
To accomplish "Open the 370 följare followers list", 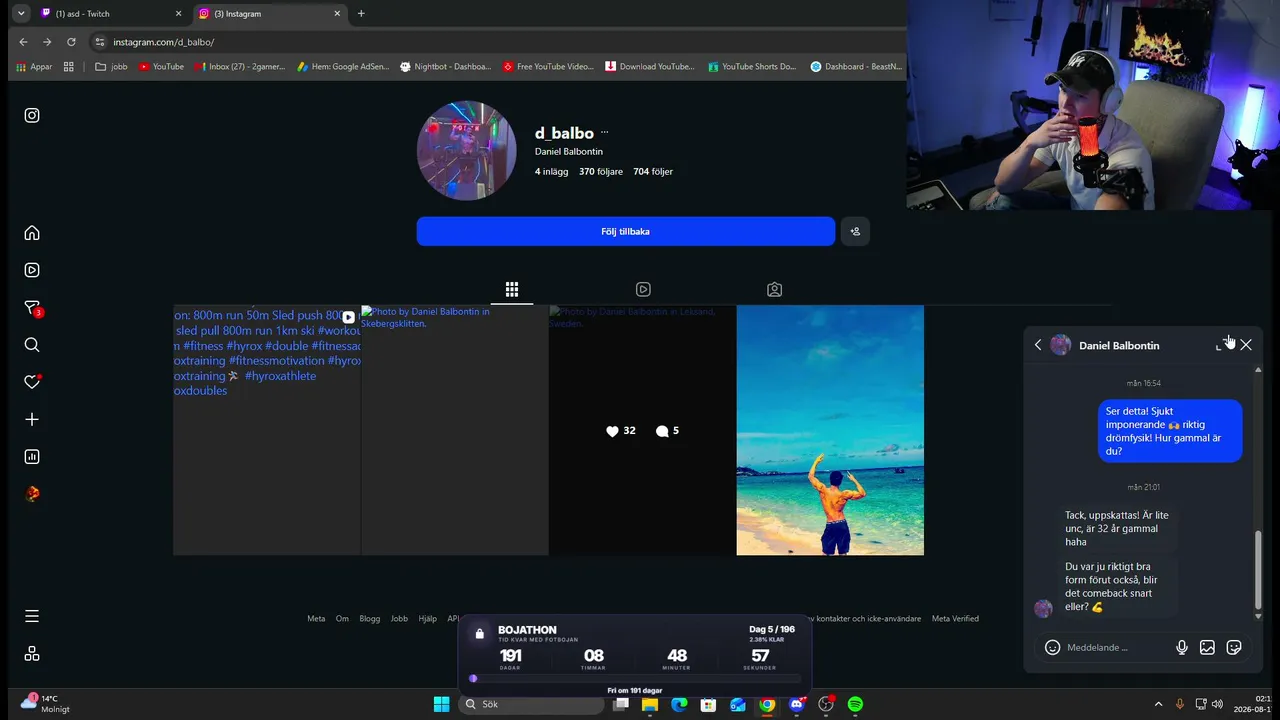I will click(600, 172).
